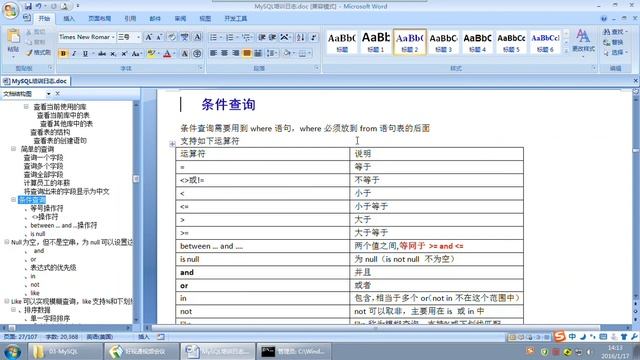Collapse the 条件查询 node in document map
The height and width of the screenshot is (360, 640).
pyautogui.click(x=13, y=200)
